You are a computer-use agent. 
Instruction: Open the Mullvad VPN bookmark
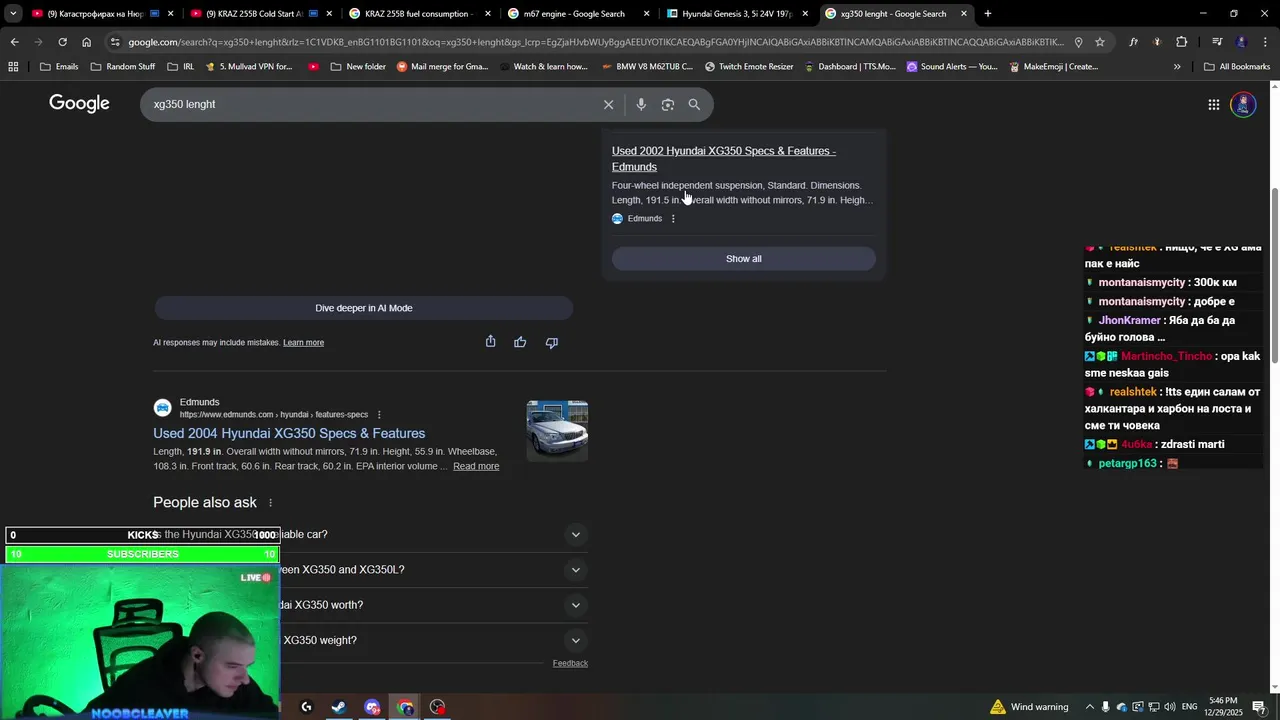(x=249, y=67)
